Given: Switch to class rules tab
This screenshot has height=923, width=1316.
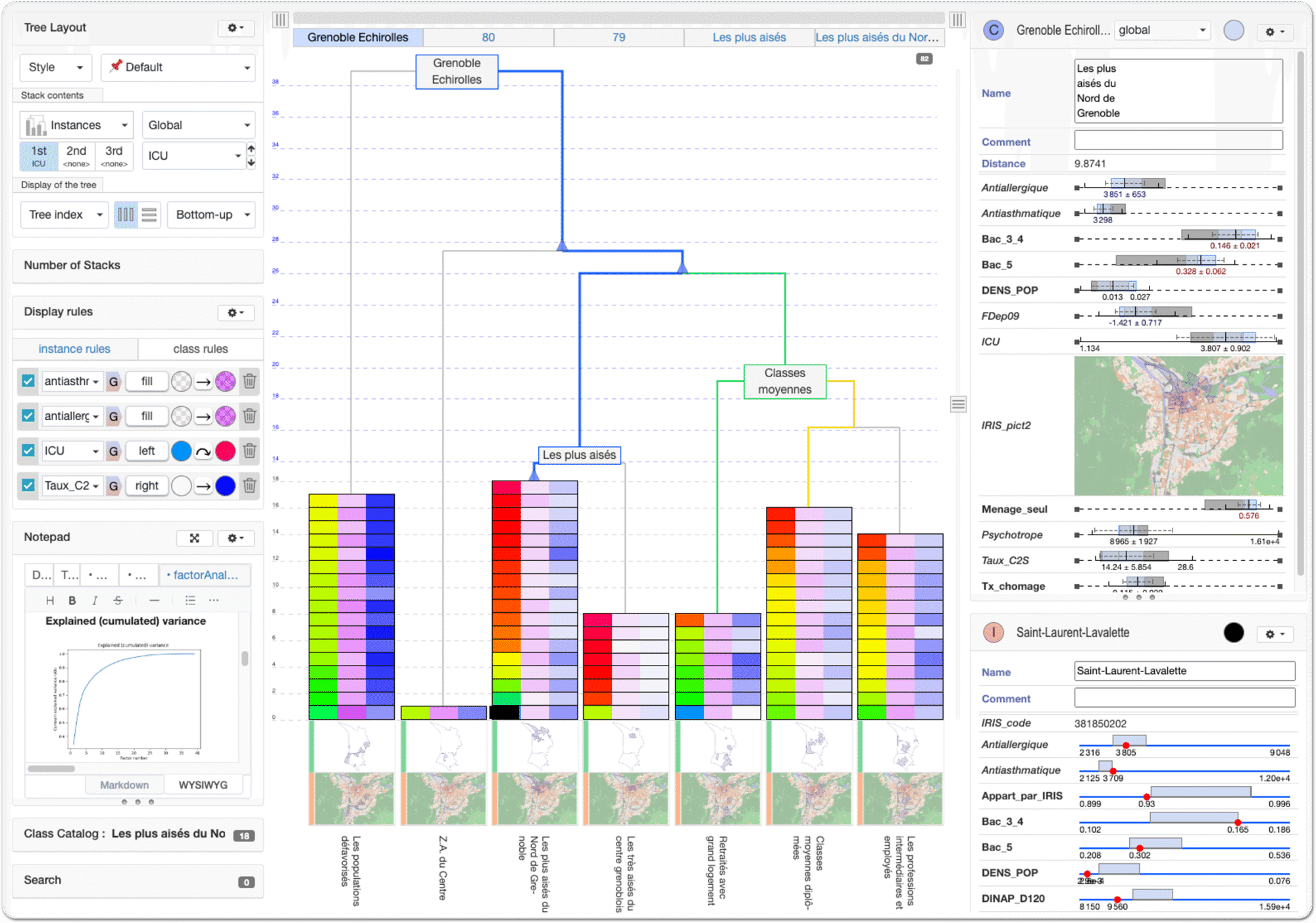Looking at the screenshot, I should 200,349.
